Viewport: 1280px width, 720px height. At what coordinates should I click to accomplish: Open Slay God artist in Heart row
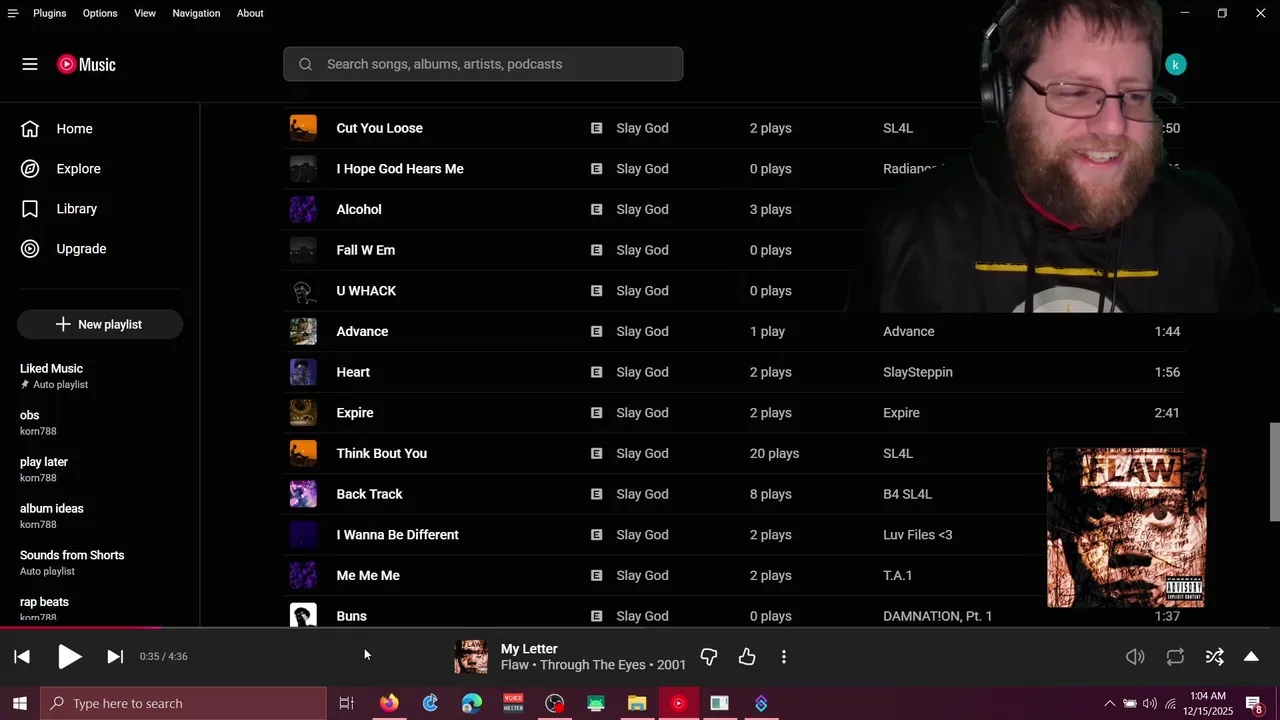tap(642, 372)
